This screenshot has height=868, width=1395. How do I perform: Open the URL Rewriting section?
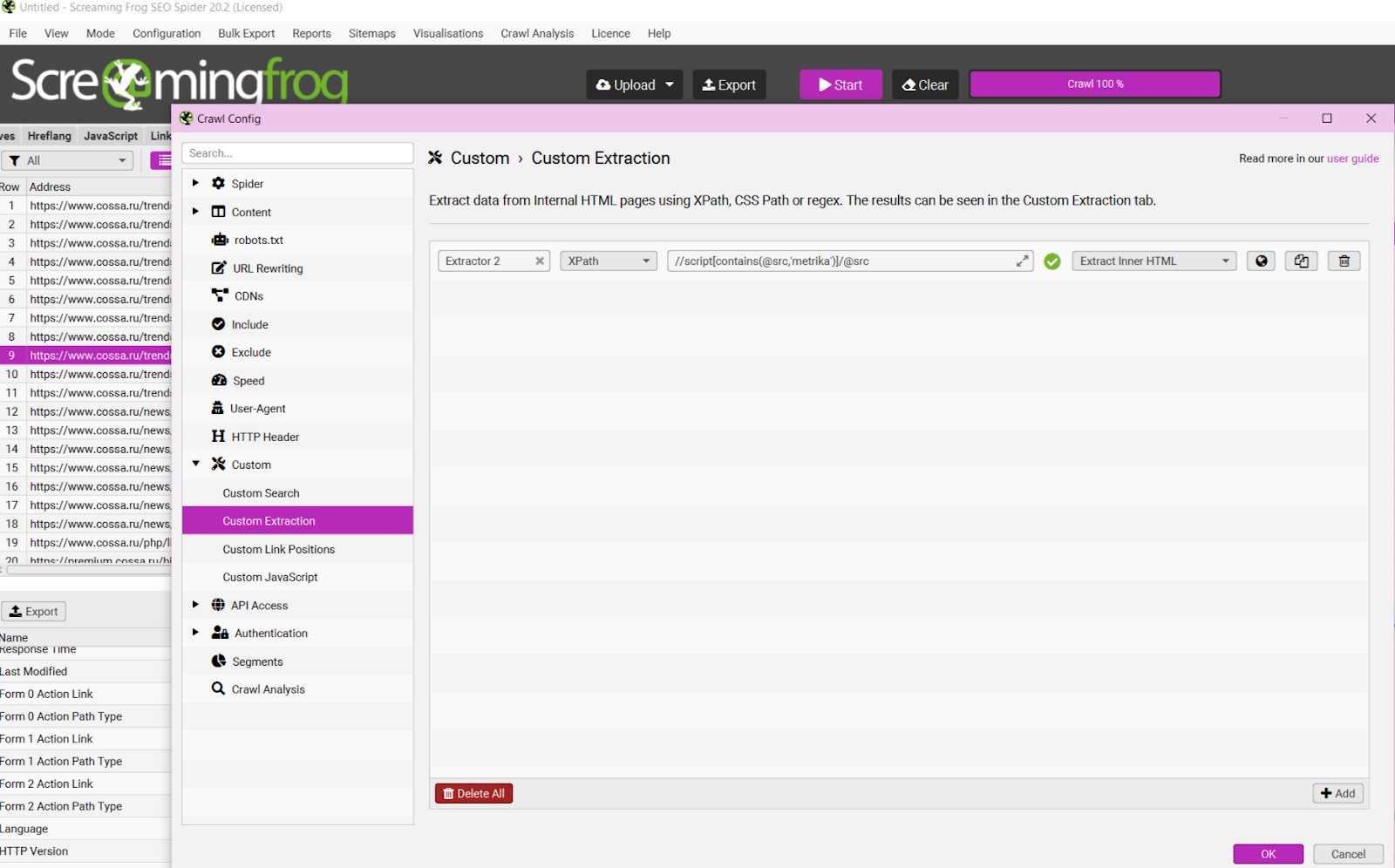pos(267,268)
